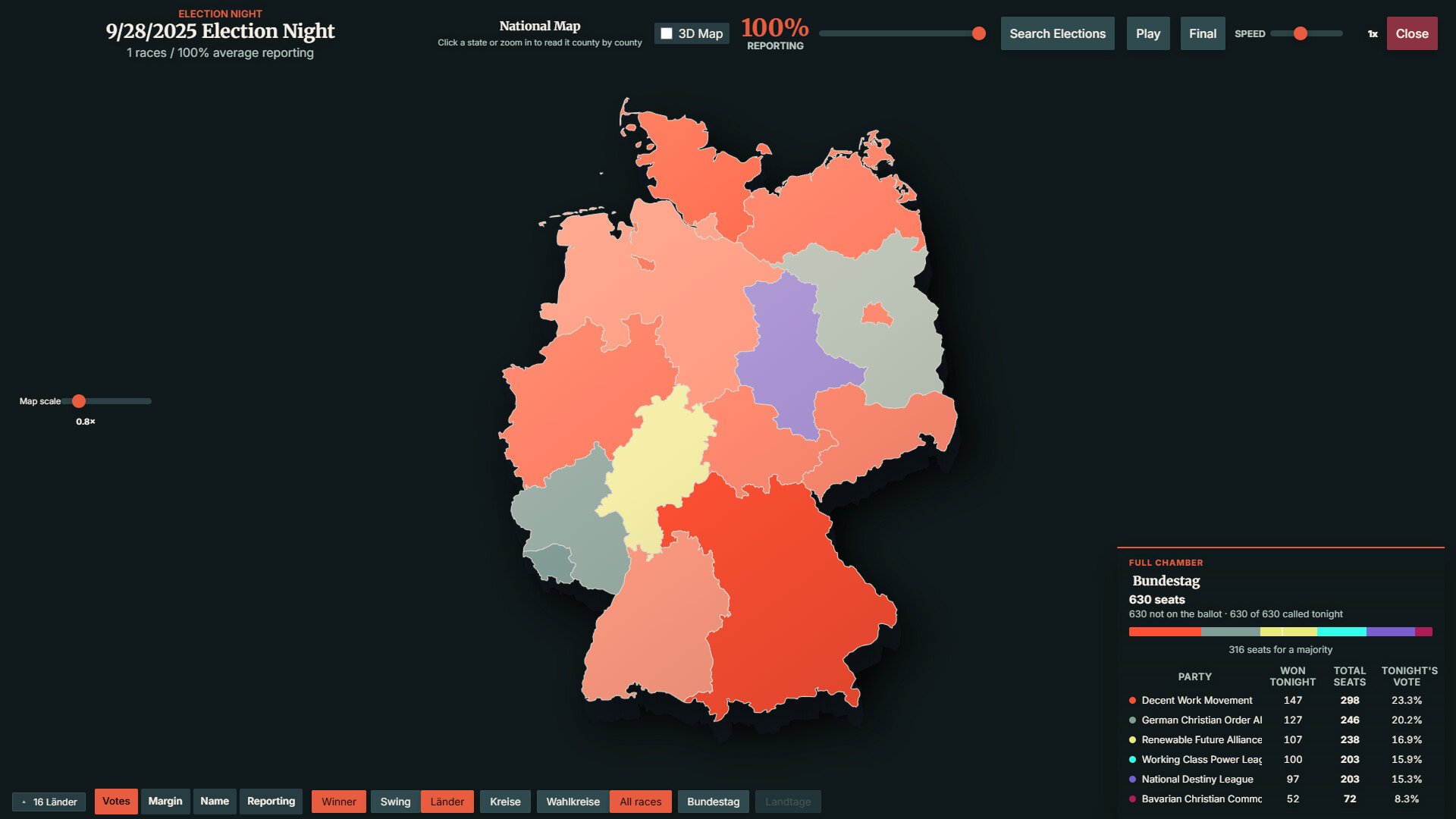
Task: Select the Länder geography tab
Action: coord(447,802)
